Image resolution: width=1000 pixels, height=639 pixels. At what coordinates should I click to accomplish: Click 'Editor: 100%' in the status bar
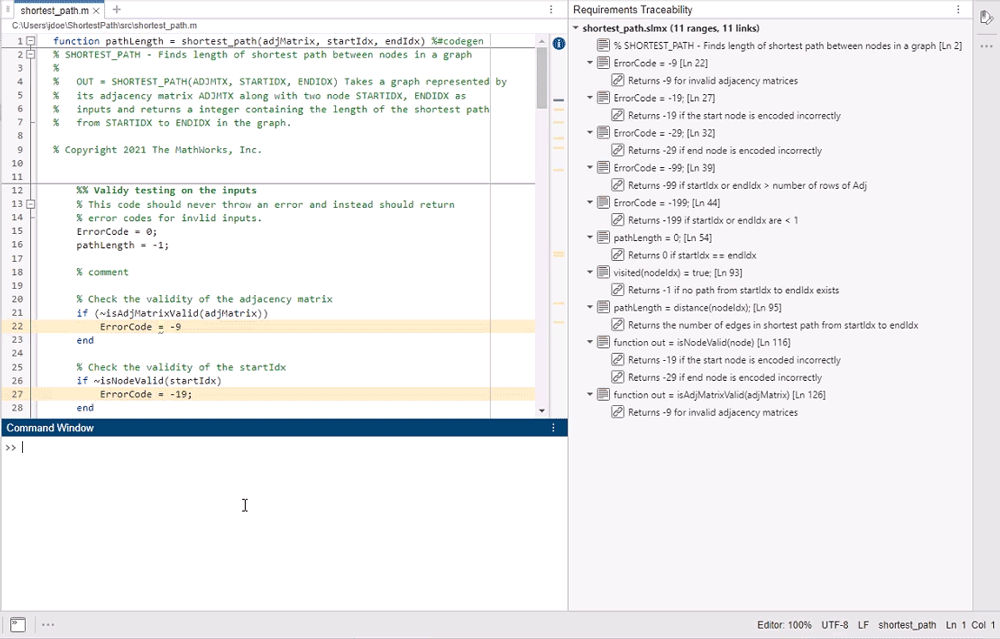point(783,625)
